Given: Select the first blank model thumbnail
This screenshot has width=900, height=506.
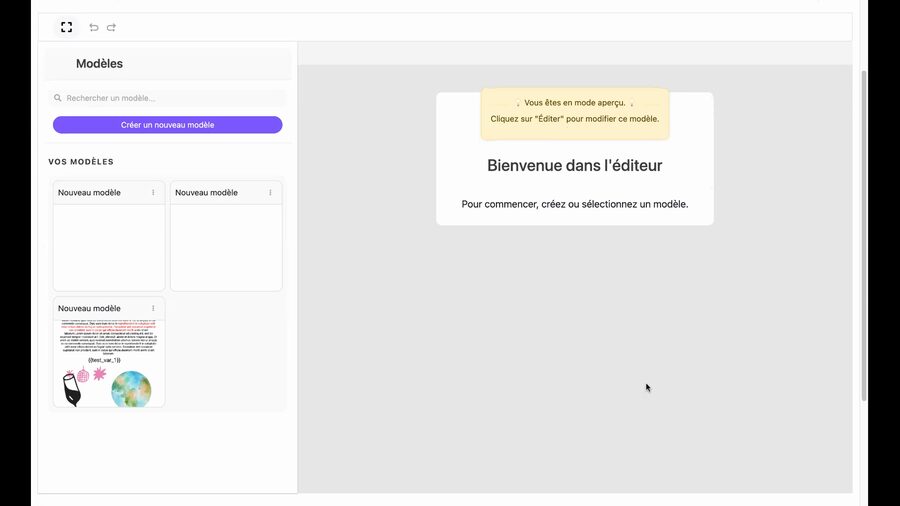Looking at the screenshot, I should click(109, 247).
